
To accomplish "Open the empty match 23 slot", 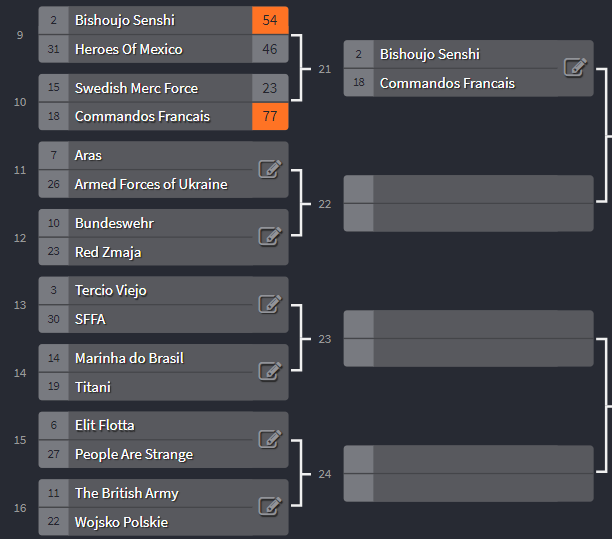I will tap(468, 338).
